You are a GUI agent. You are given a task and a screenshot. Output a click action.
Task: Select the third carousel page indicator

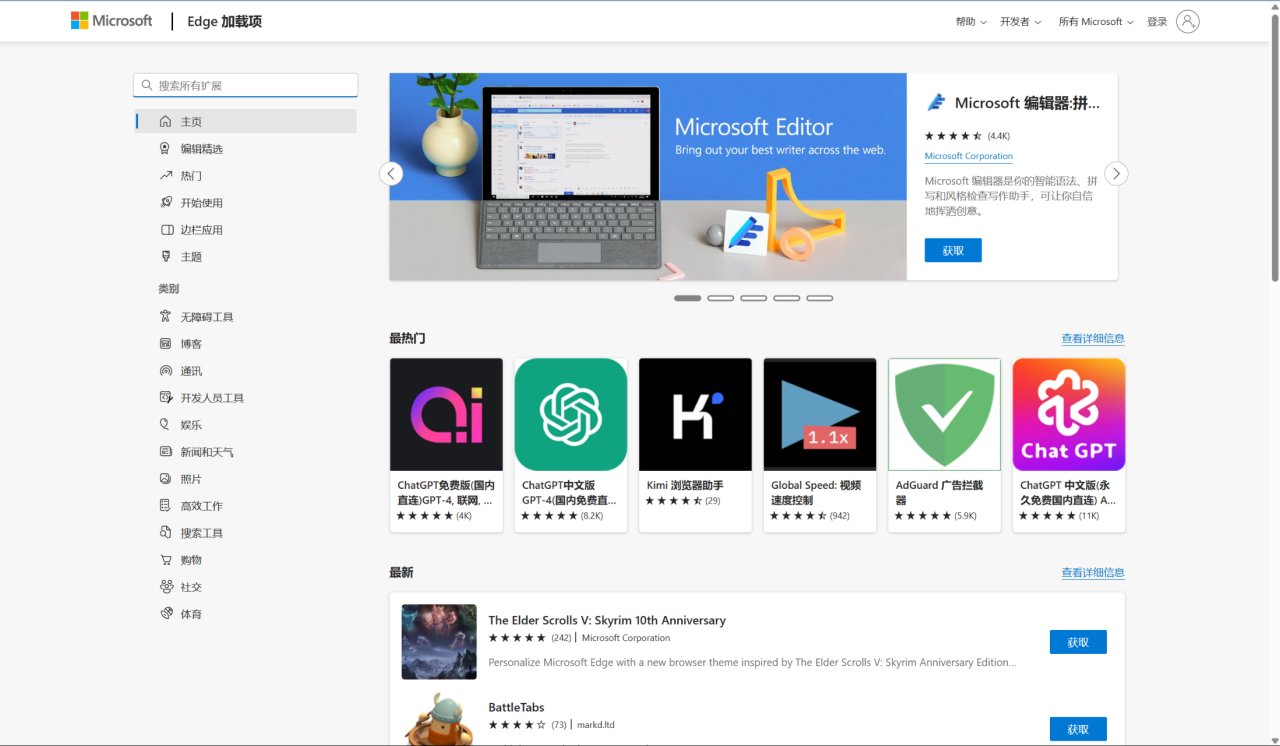click(x=754, y=298)
